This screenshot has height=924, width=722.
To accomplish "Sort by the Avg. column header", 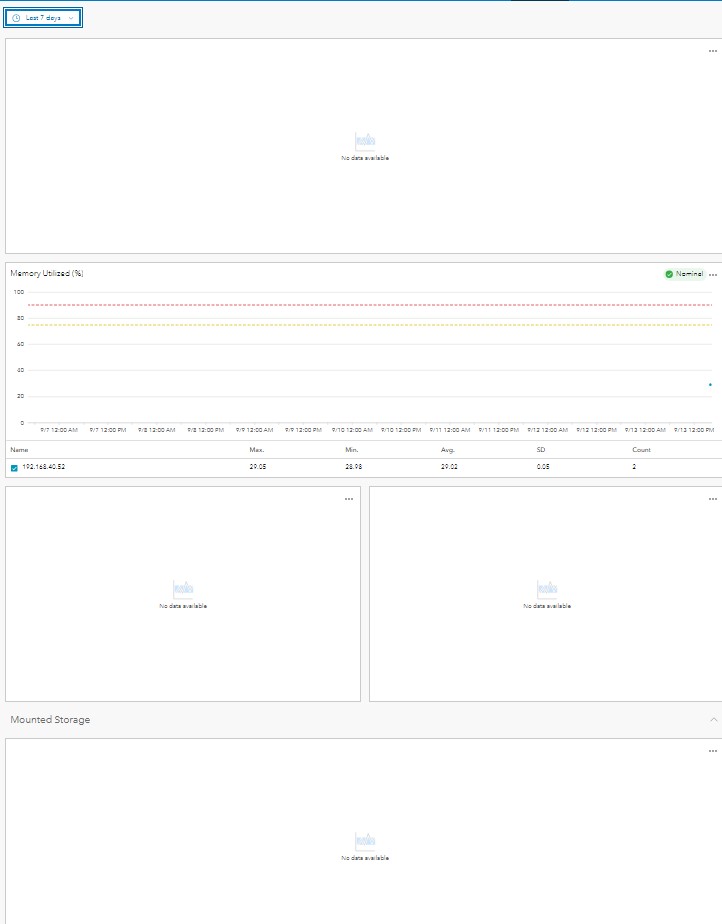I will click(x=448, y=450).
